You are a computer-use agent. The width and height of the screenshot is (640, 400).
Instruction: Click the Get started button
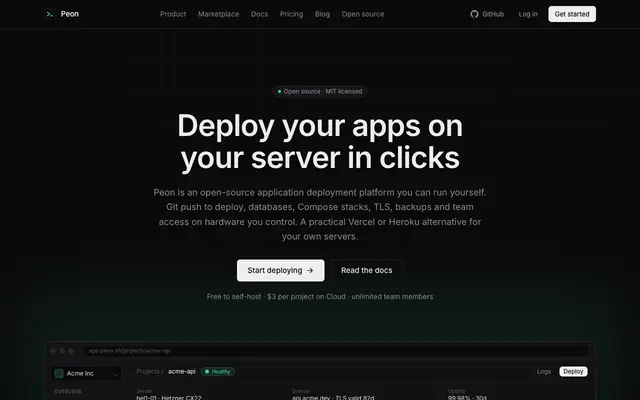coord(572,14)
